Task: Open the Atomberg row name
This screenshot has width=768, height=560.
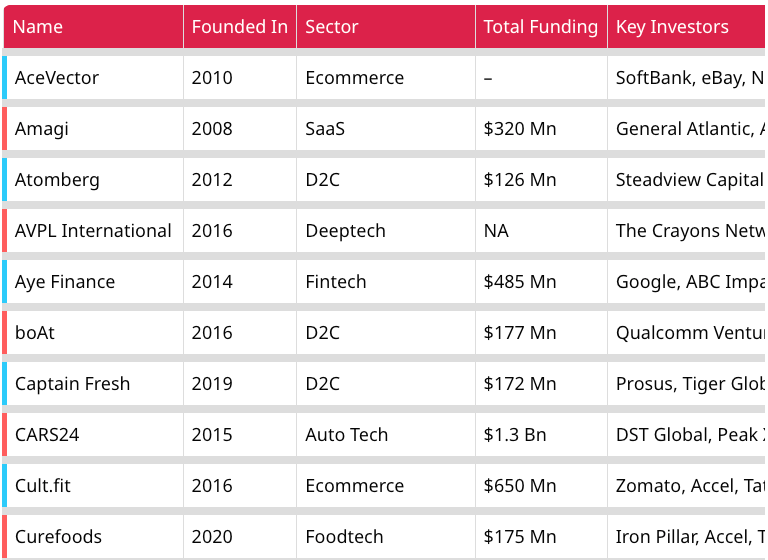Action: pos(57,180)
